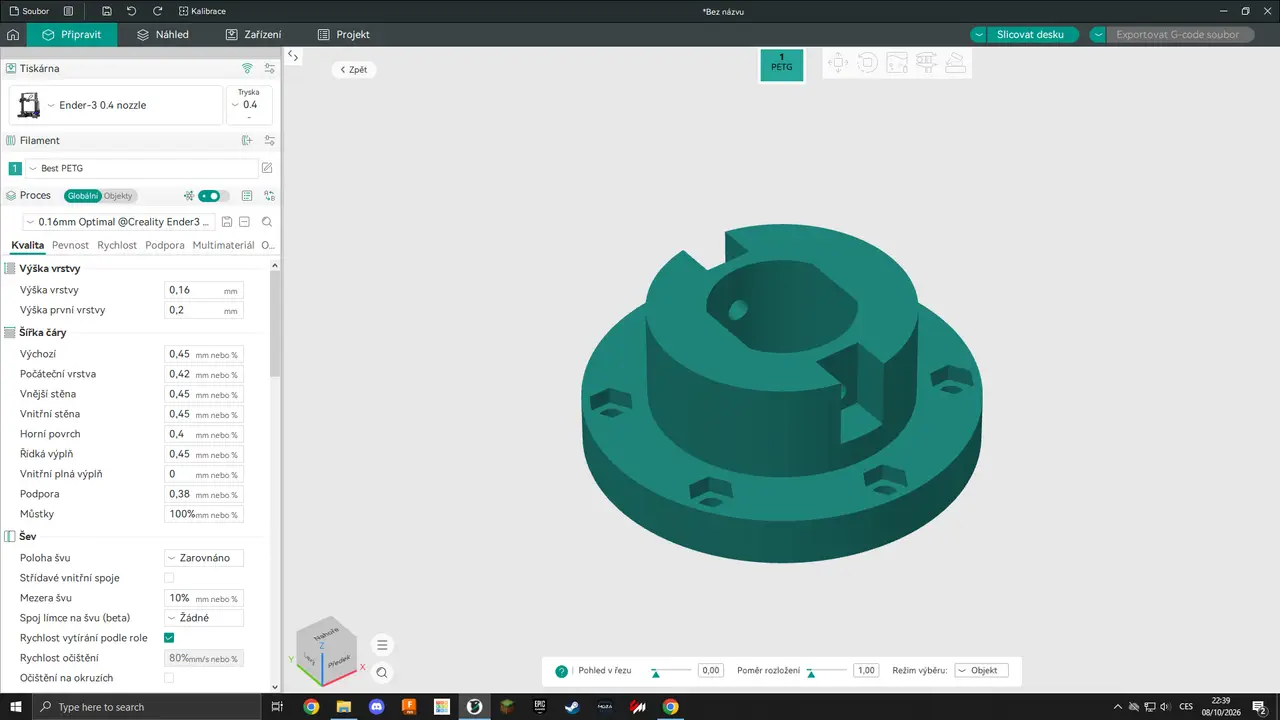The height and width of the screenshot is (720, 1280).
Task: Open the Pevnost settings tab
Action: 70,245
